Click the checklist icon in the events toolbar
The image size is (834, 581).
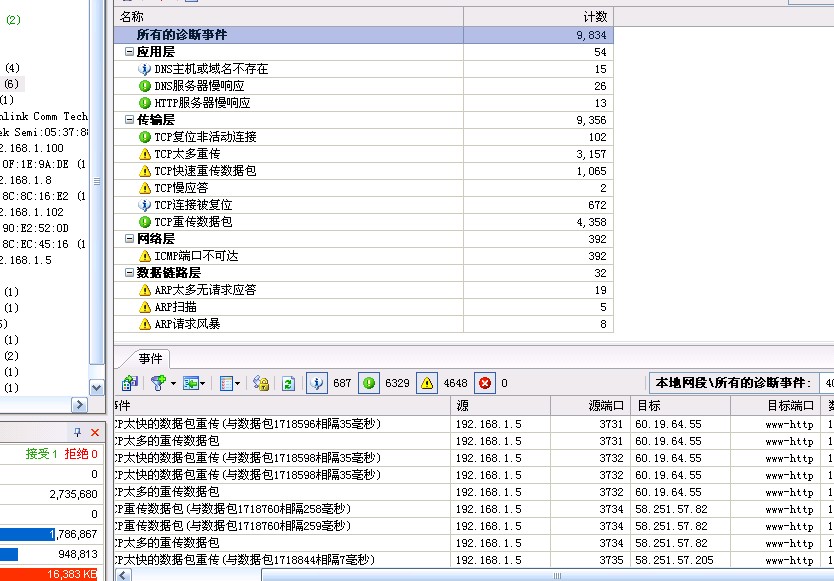coord(227,383)
